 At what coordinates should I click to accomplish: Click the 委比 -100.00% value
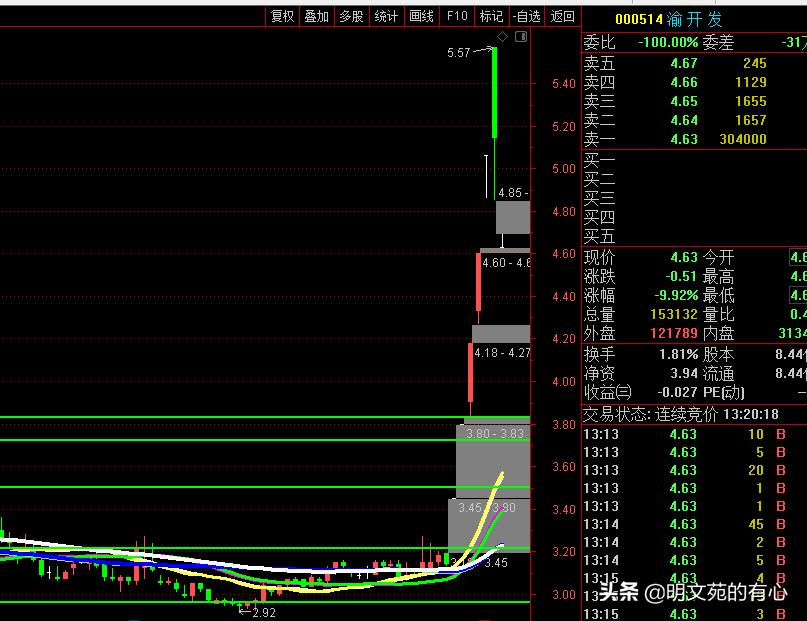pos(668,42)
